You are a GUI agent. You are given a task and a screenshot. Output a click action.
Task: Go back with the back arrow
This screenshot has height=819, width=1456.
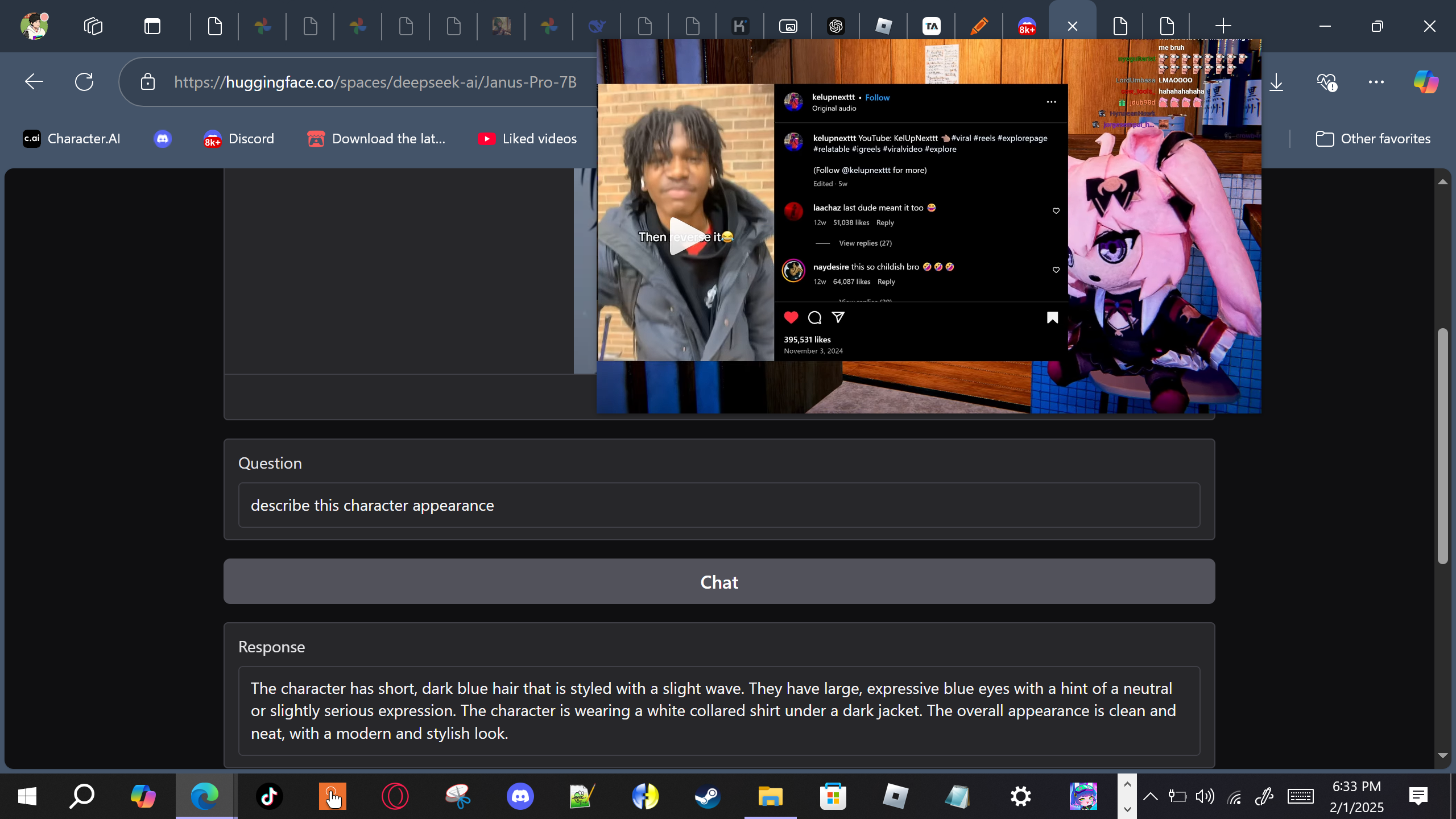click(x=34, y=82)
